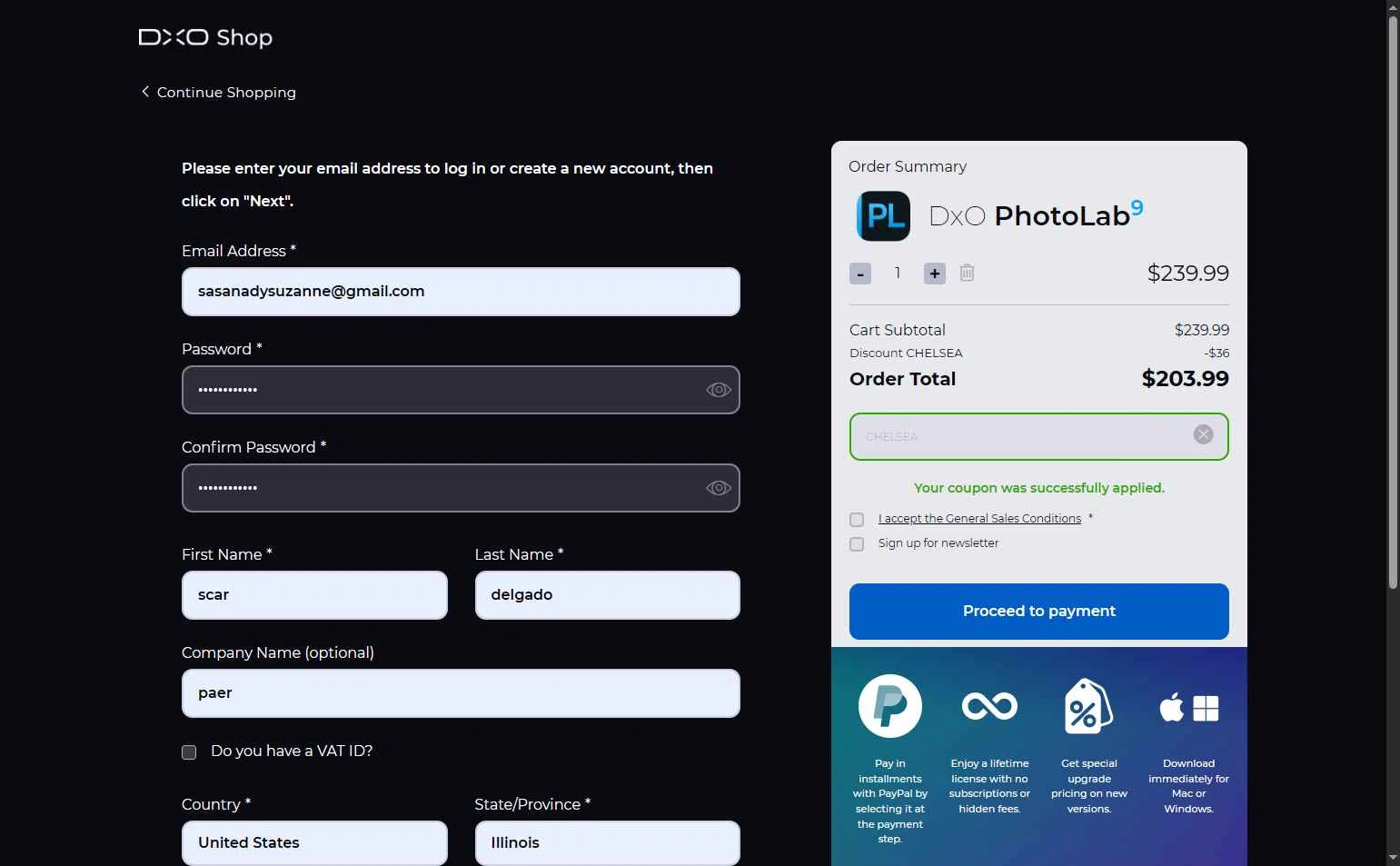Open the General Sales Conditions link
The height and width of the screenshot is (866, 1400).
click(x=979, y=518)
